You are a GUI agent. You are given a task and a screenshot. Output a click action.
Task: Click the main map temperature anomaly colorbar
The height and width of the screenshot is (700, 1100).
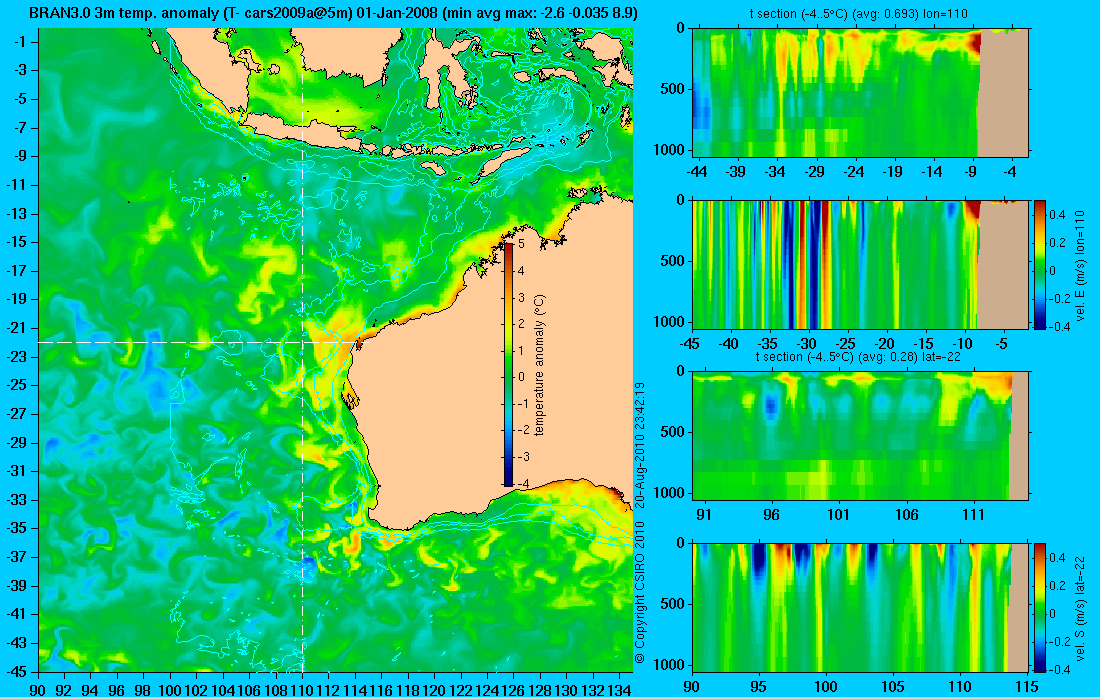point(509,363)
